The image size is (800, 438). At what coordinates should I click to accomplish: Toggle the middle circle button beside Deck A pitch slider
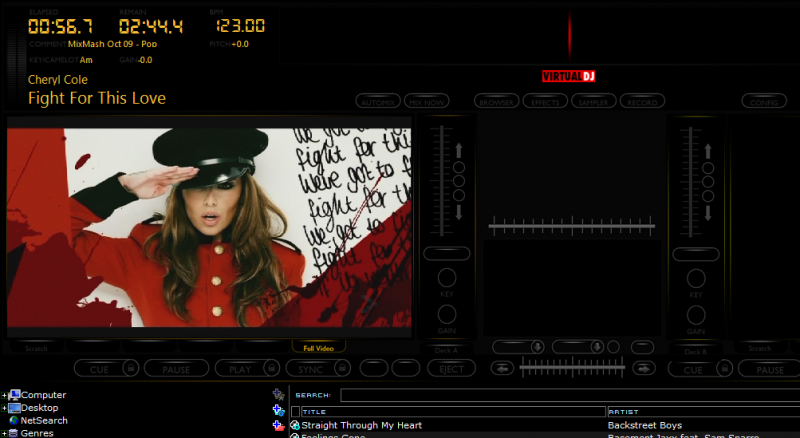point(459,181)
